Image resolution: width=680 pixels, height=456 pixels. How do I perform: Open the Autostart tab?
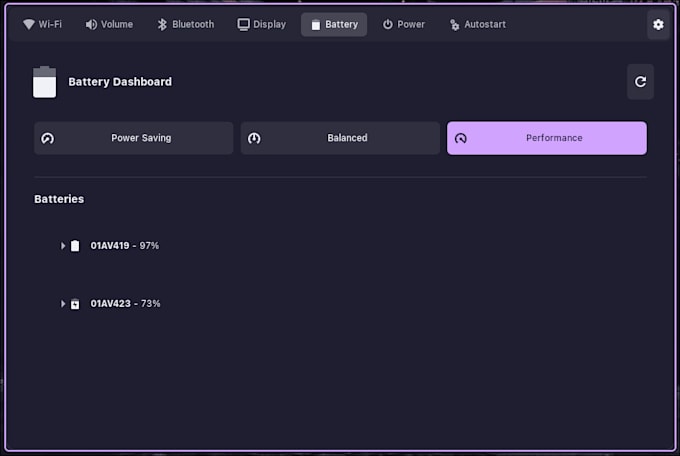[x=477, y=24]
